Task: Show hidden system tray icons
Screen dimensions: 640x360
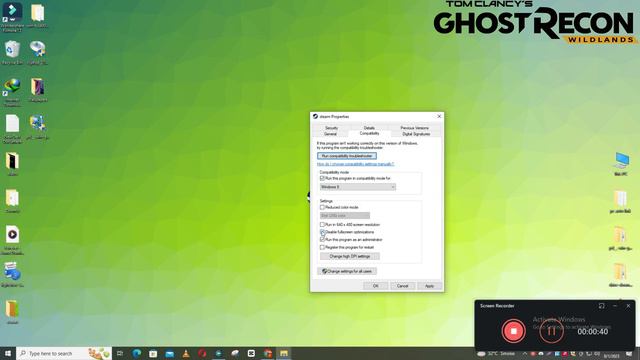Action: tap(524, 354)
